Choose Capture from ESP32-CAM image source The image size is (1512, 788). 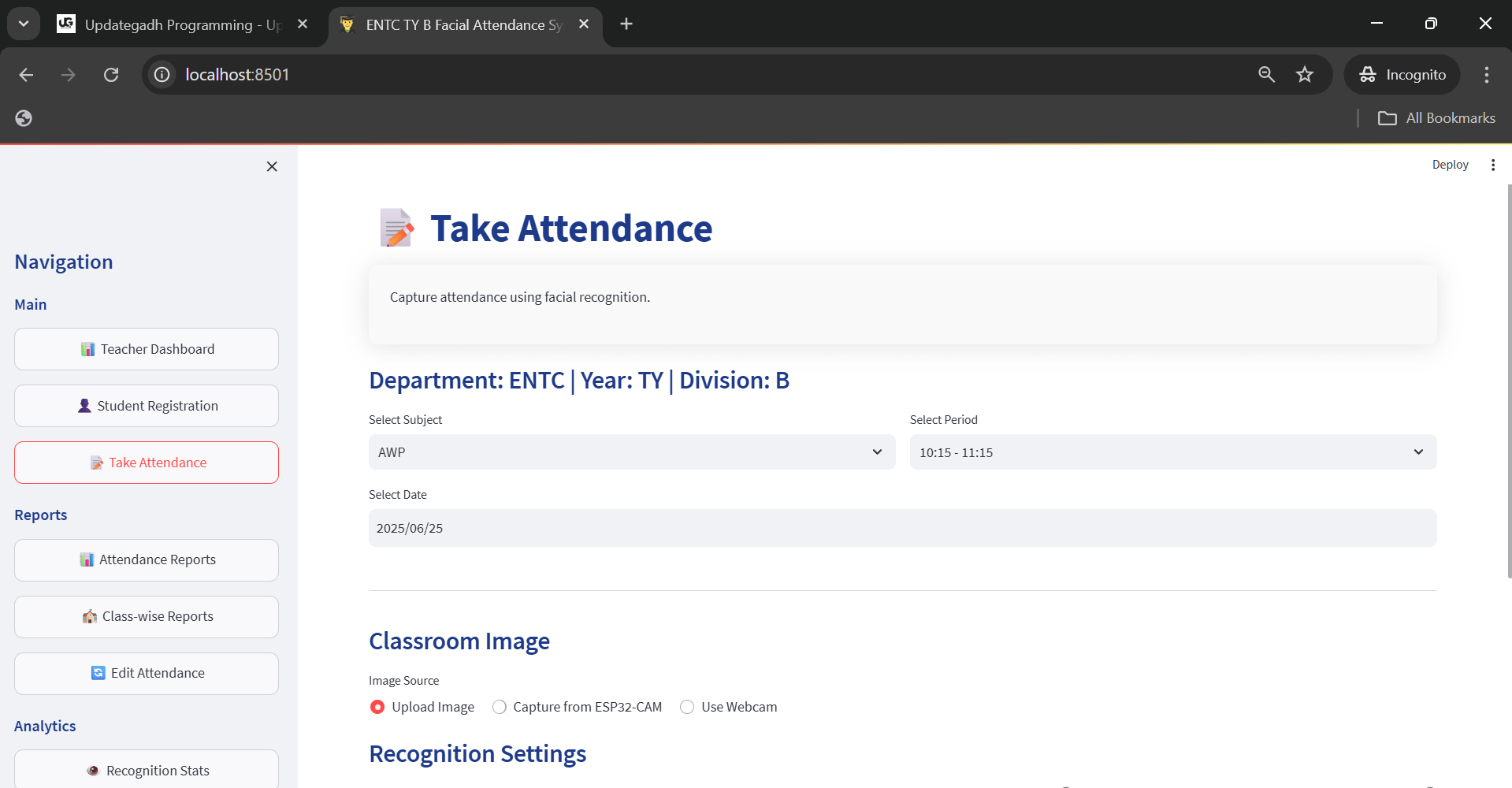tap(500, 707)
